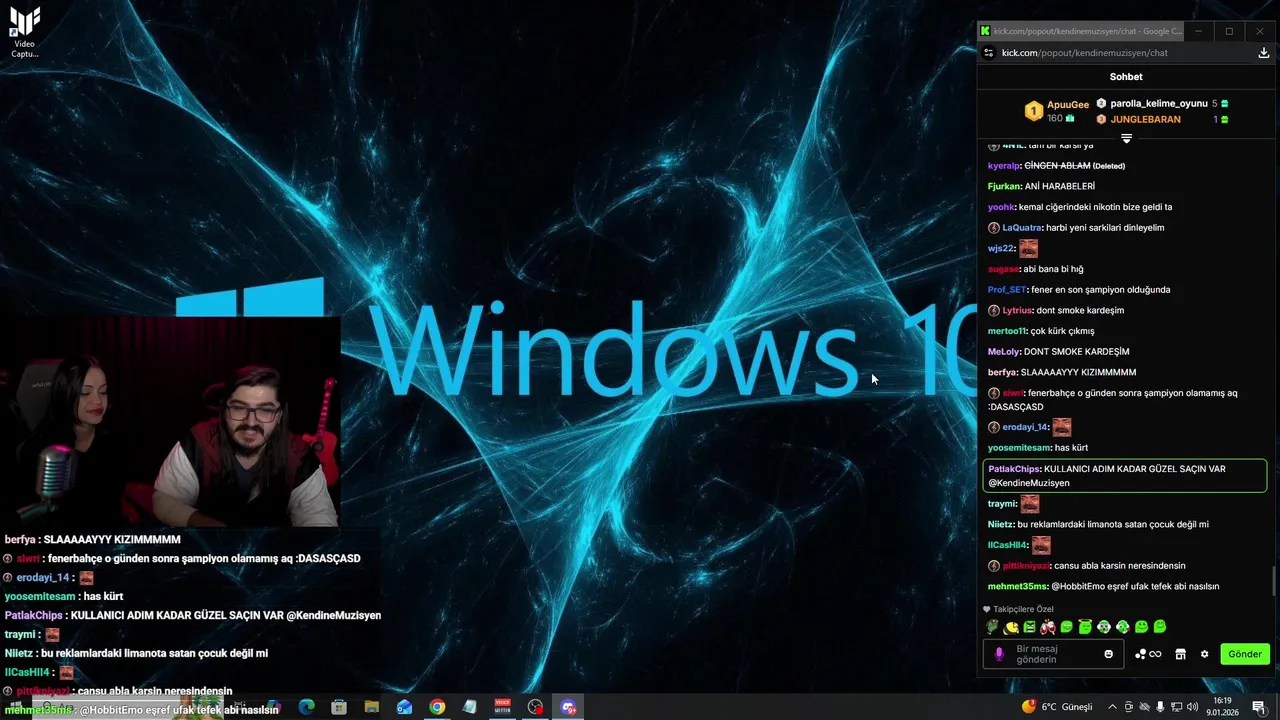Open Microsoft Edge from taskbar
1280x720 pixels.
[306, 707]
